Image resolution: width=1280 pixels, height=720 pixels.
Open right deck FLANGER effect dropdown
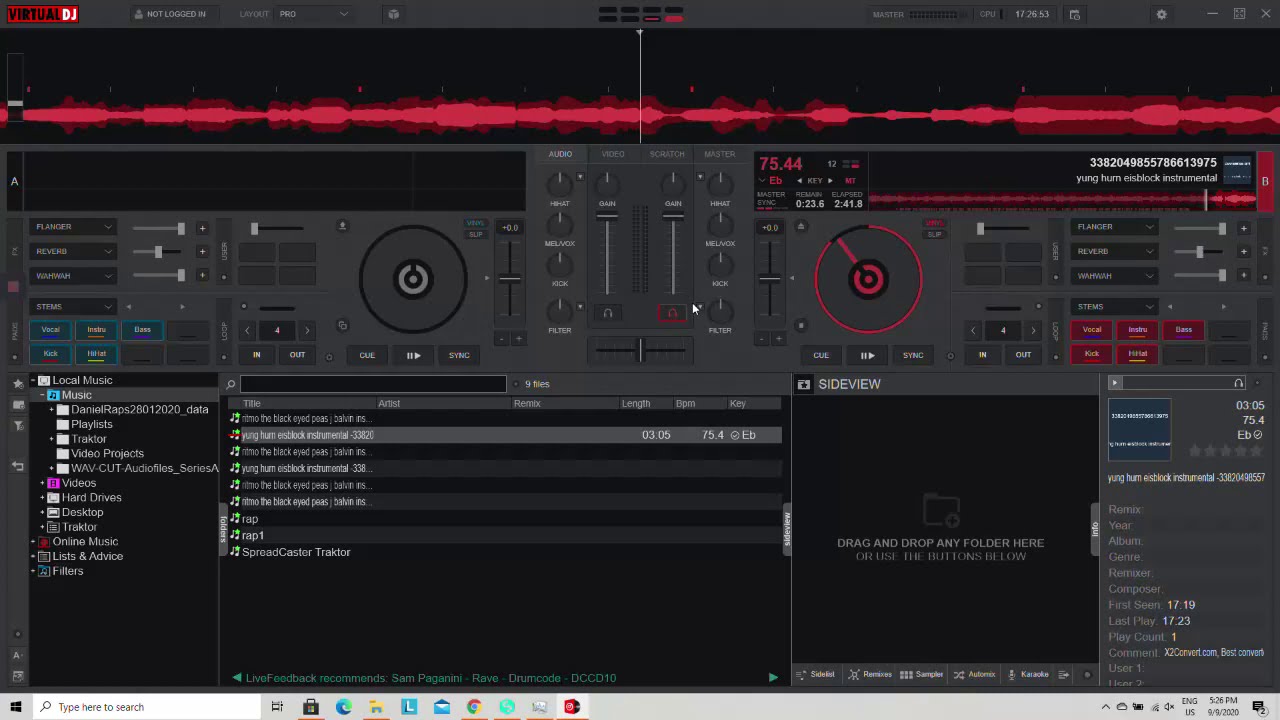(1114, 227)
